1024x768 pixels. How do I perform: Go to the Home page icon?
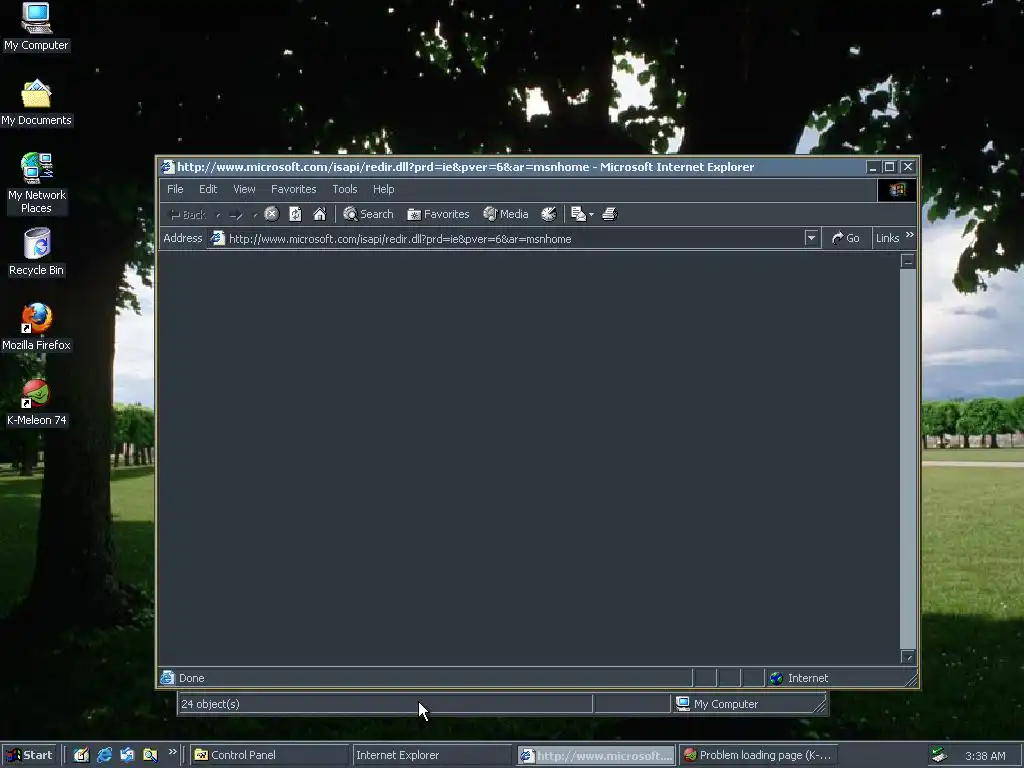tap(319, 214)
